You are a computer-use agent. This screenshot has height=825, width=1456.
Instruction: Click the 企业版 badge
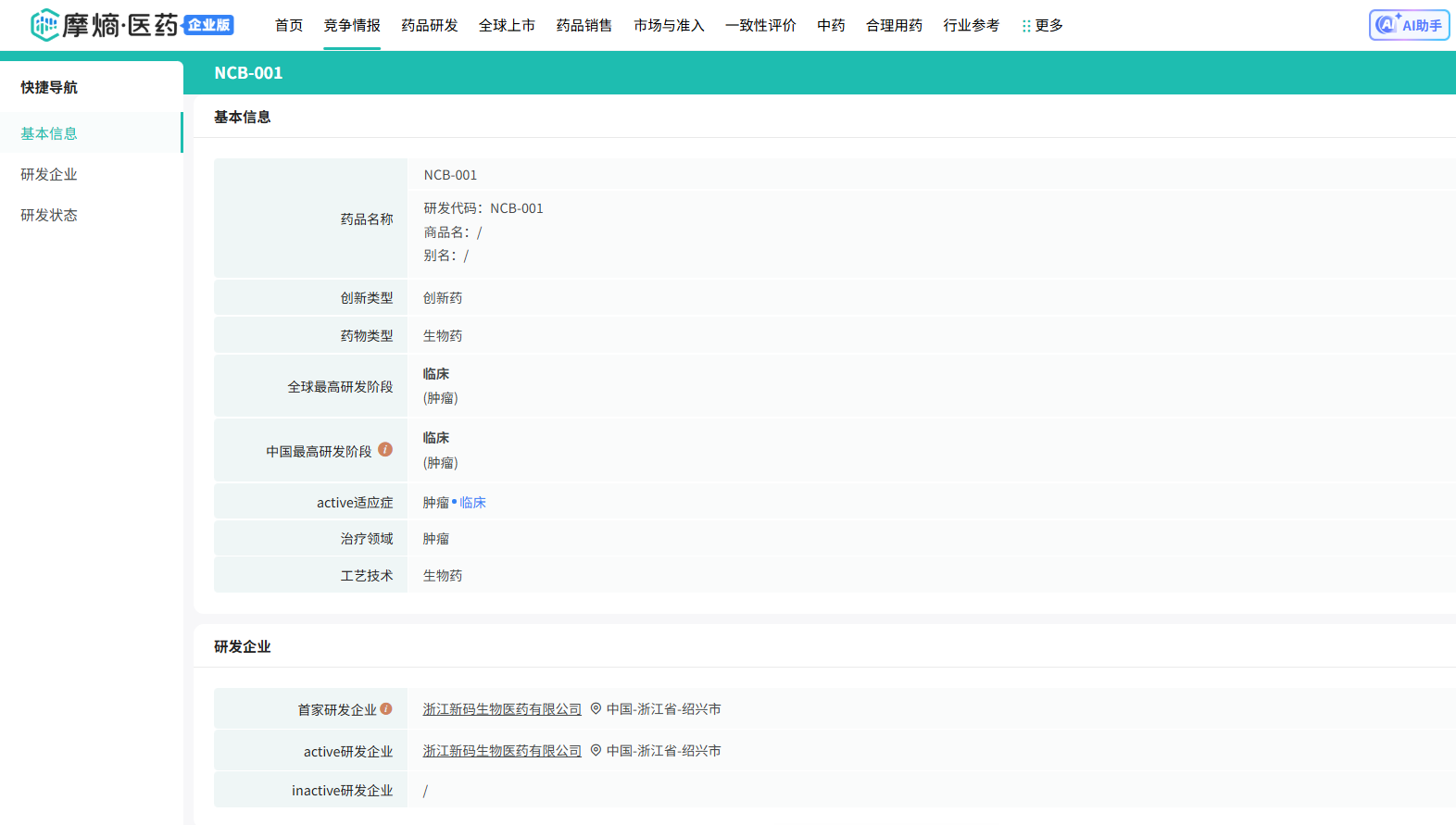click(x=208, y=25)
